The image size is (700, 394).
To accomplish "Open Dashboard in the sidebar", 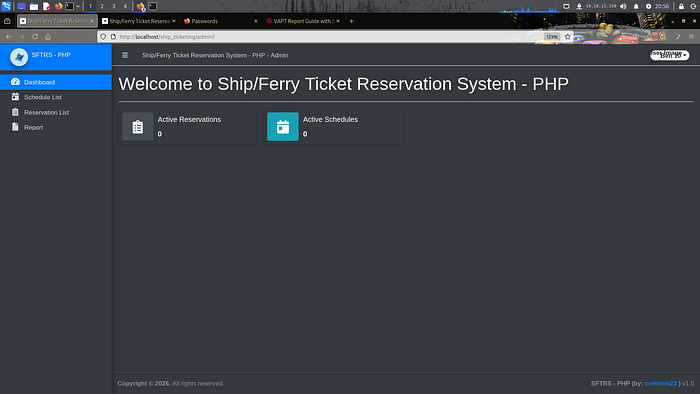I will point(56,82).
